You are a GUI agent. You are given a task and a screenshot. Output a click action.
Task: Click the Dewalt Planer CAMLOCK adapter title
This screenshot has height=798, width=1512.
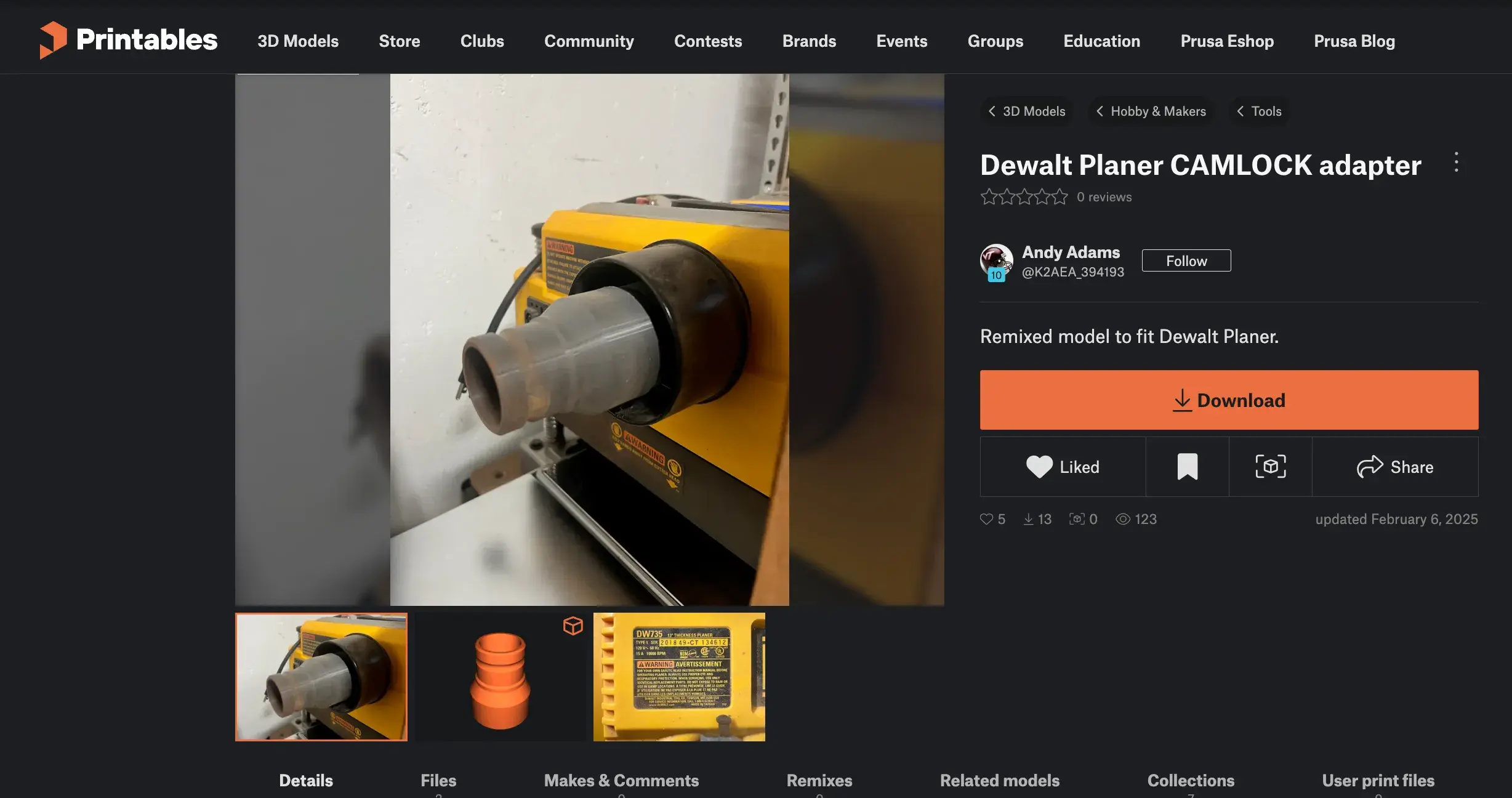[x=1200, y=165]
